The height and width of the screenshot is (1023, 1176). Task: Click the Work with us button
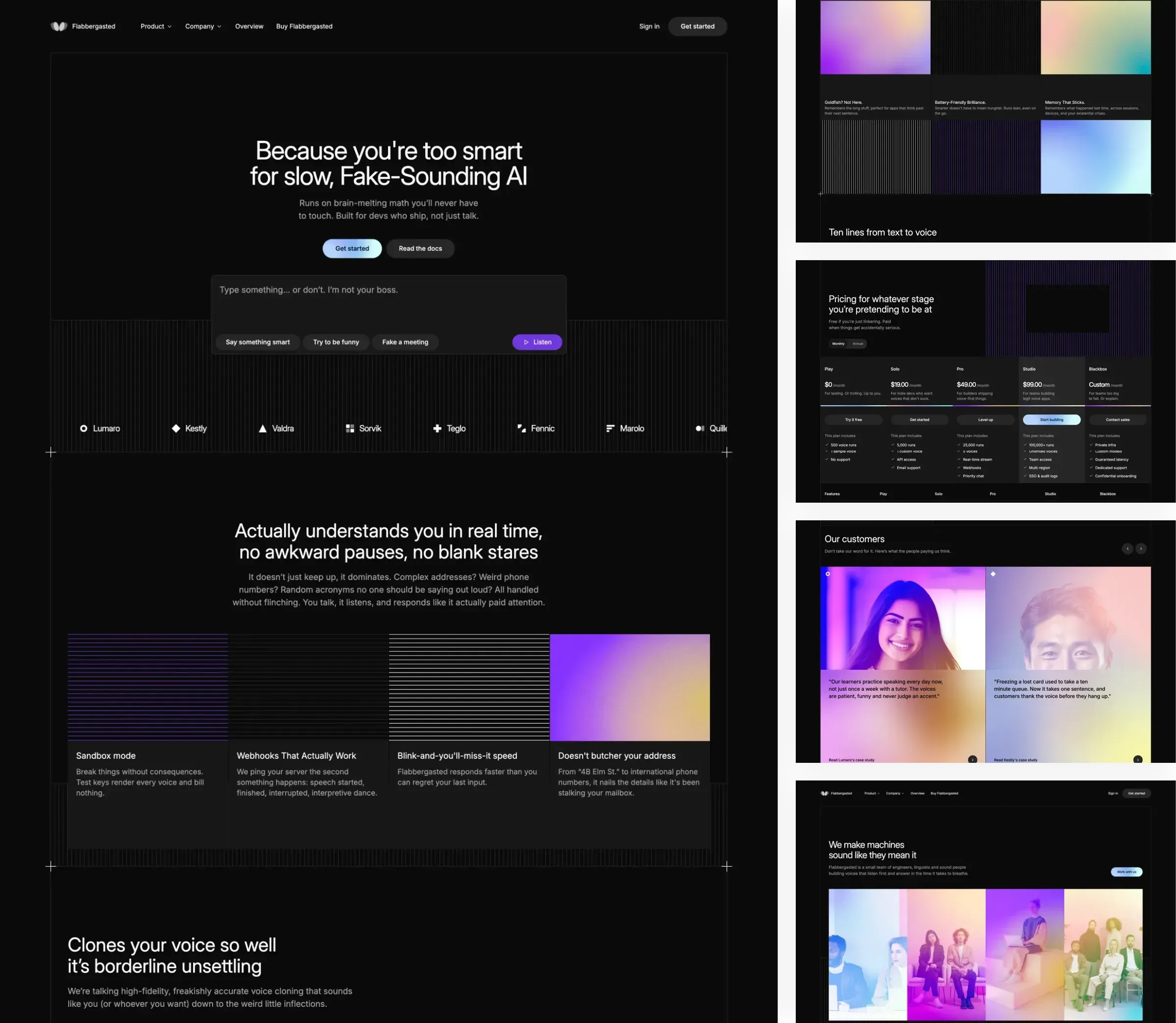pyautogui.click(x=1126, y=871)
